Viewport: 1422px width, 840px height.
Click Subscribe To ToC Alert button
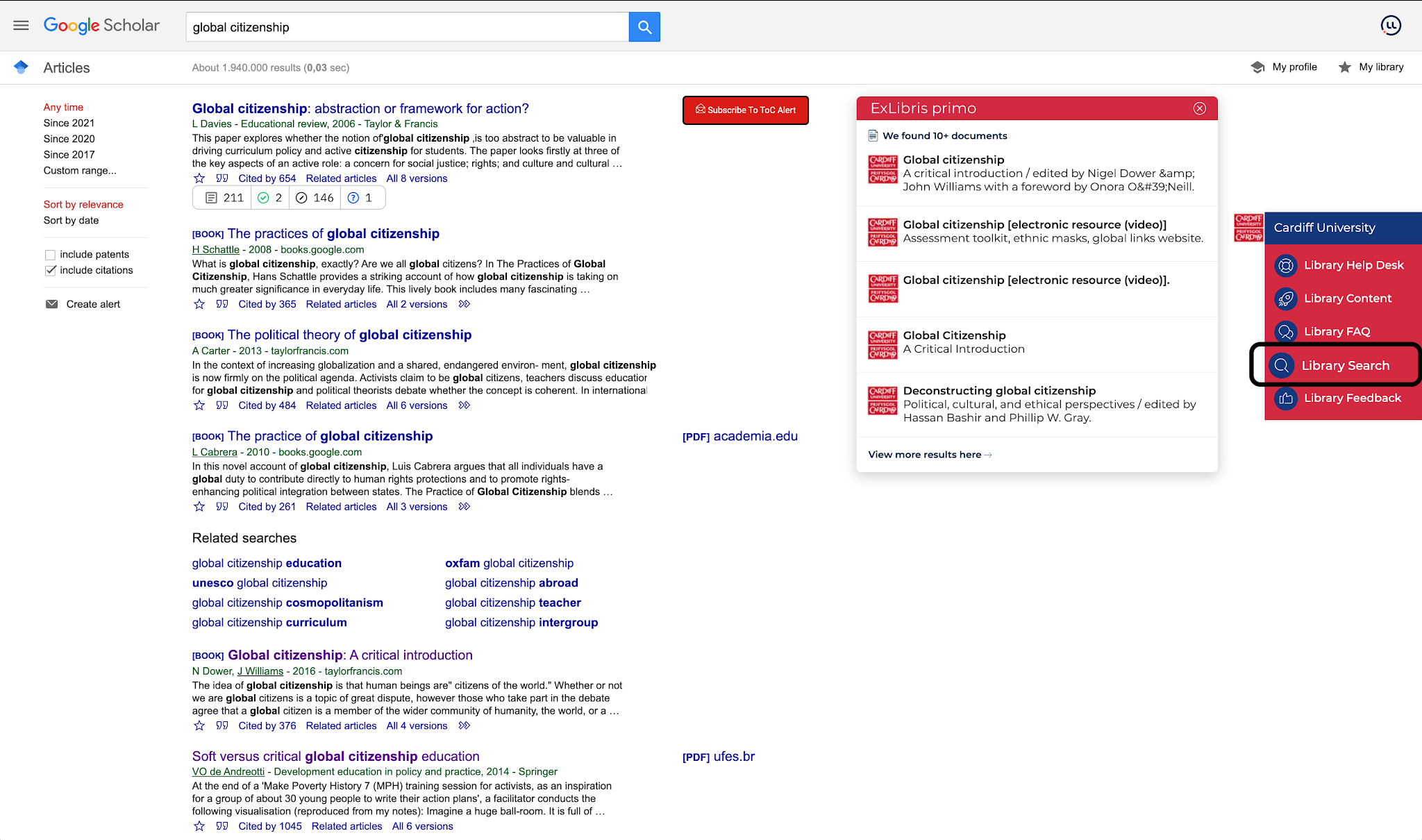(x=745, y=110)
